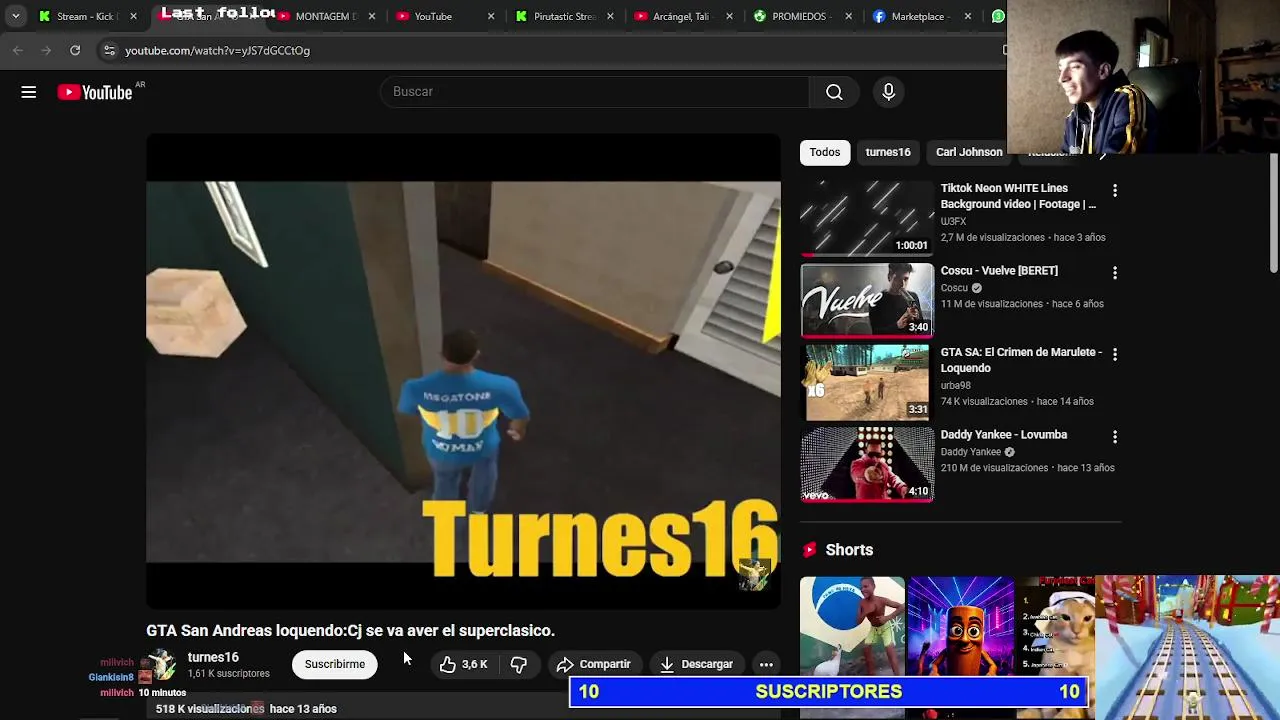Open options menu for Daddy Yankee Lovumba

pyautogui.click(x=1114, y=437)
